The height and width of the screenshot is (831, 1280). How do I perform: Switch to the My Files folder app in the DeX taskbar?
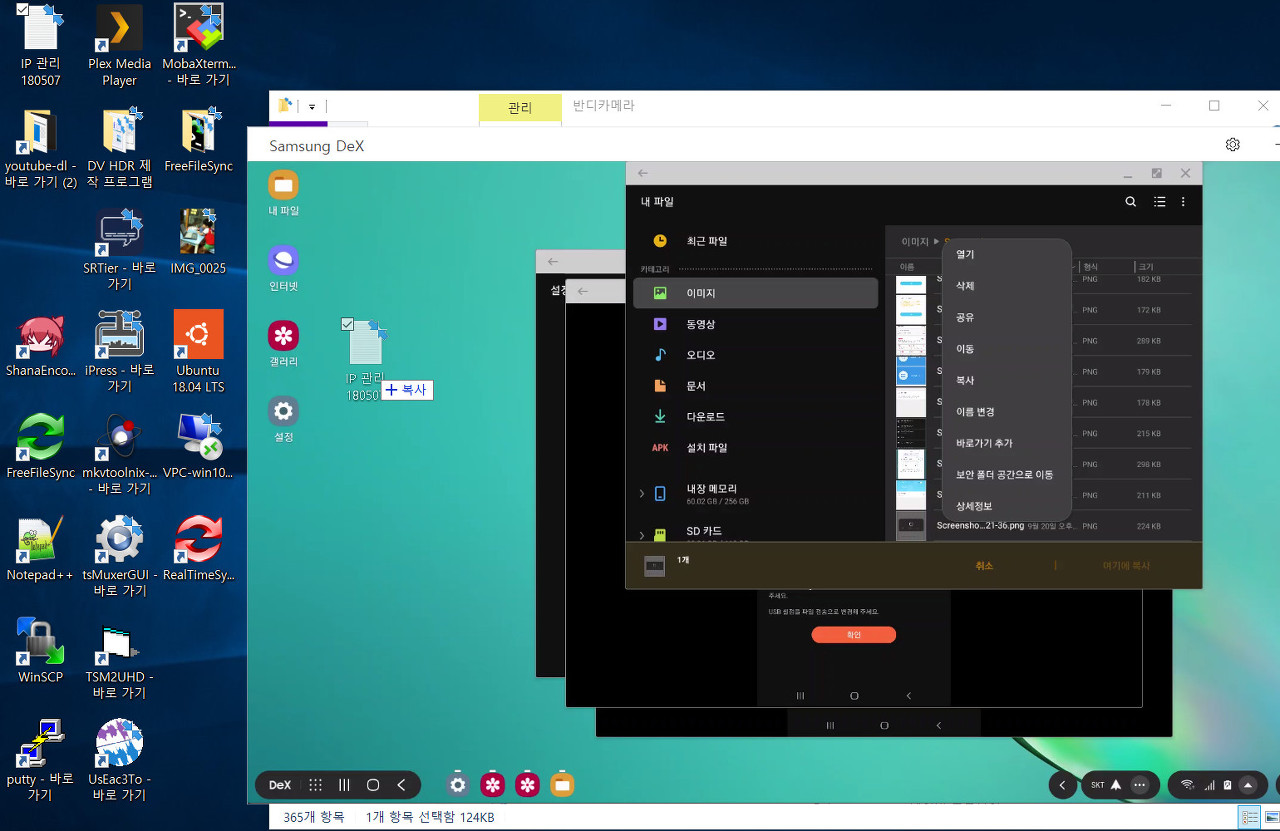tap(562, 785)
